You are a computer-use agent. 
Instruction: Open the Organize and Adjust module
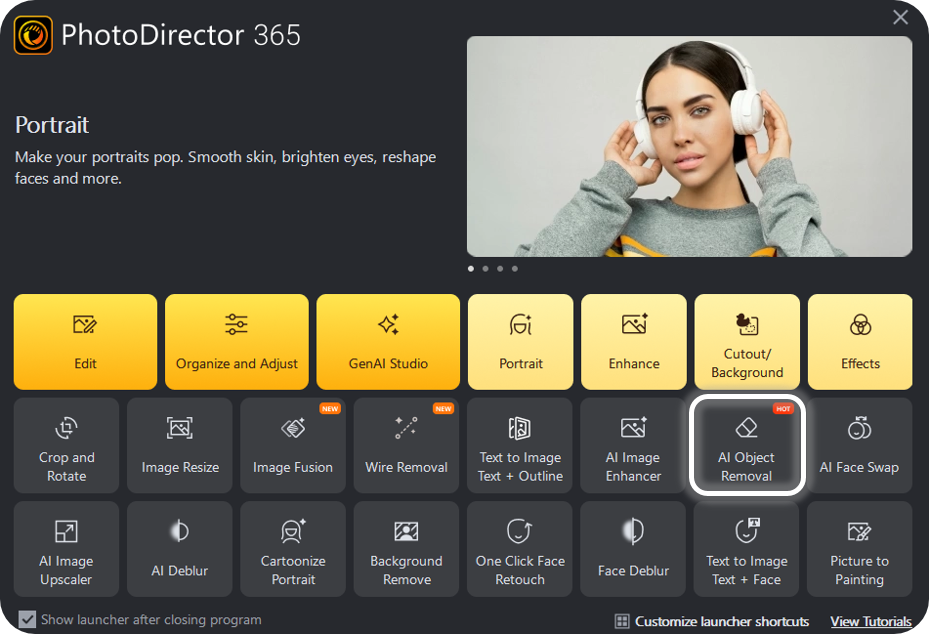(237, 342)
